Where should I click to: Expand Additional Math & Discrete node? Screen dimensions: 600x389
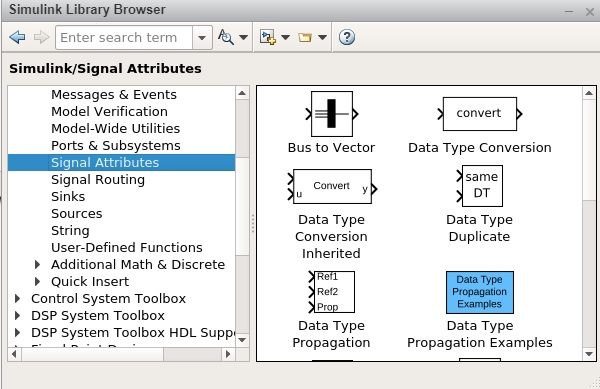[37, 264]
